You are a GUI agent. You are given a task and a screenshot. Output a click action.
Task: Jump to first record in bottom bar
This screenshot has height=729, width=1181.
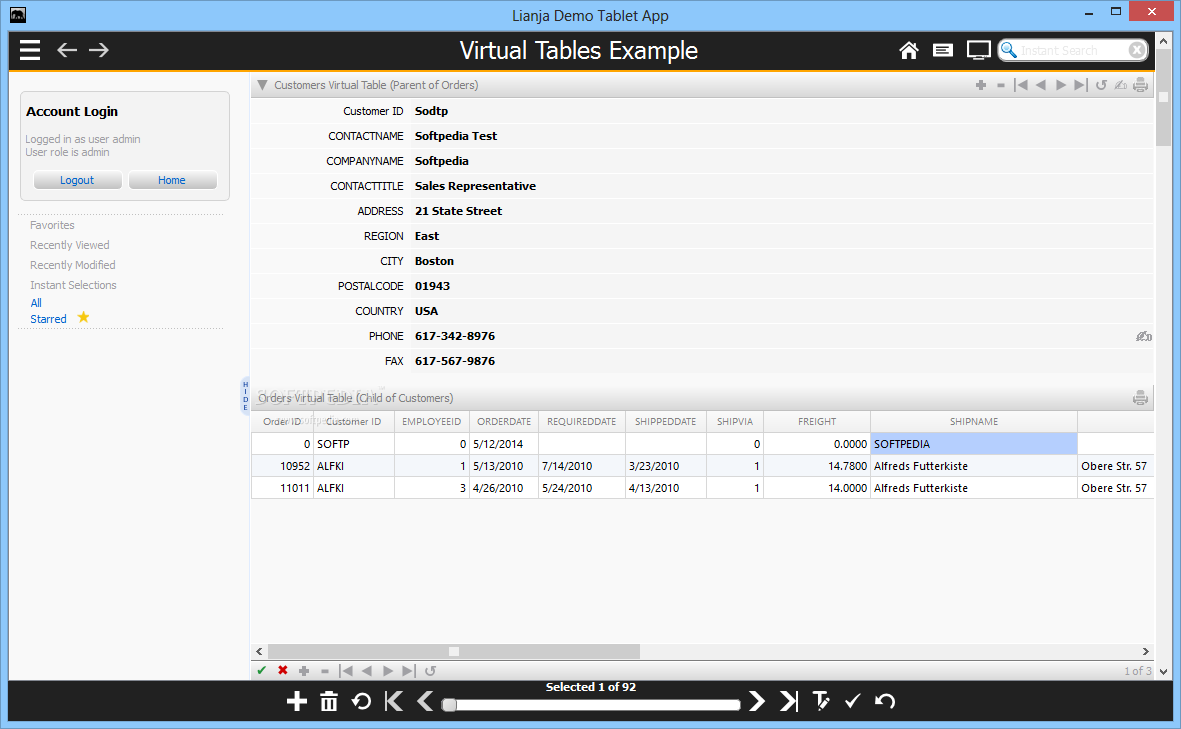[x=393, y=701]
